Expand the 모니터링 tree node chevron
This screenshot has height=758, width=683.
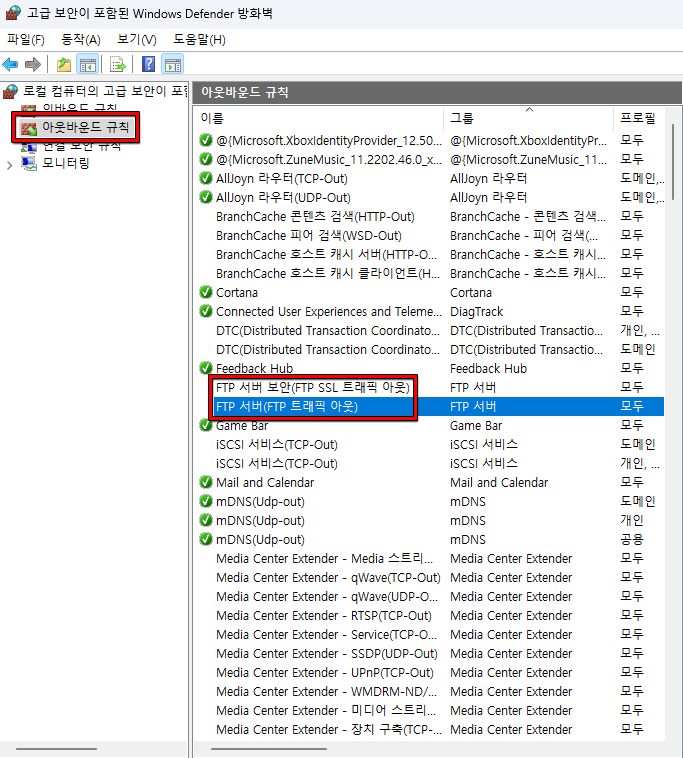(x=10, y=165)
